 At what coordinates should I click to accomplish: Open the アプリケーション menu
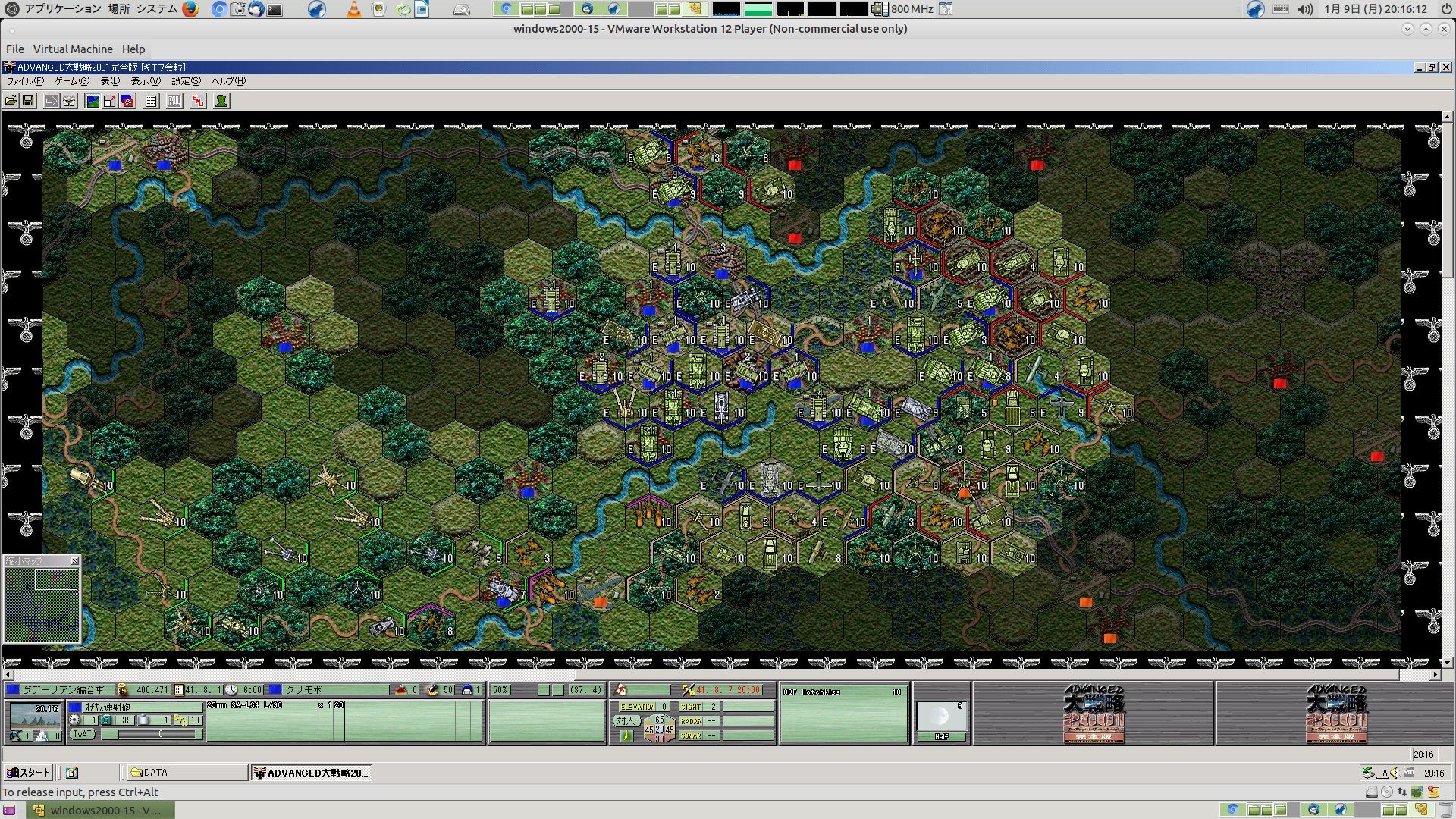(x=63, y=9)
